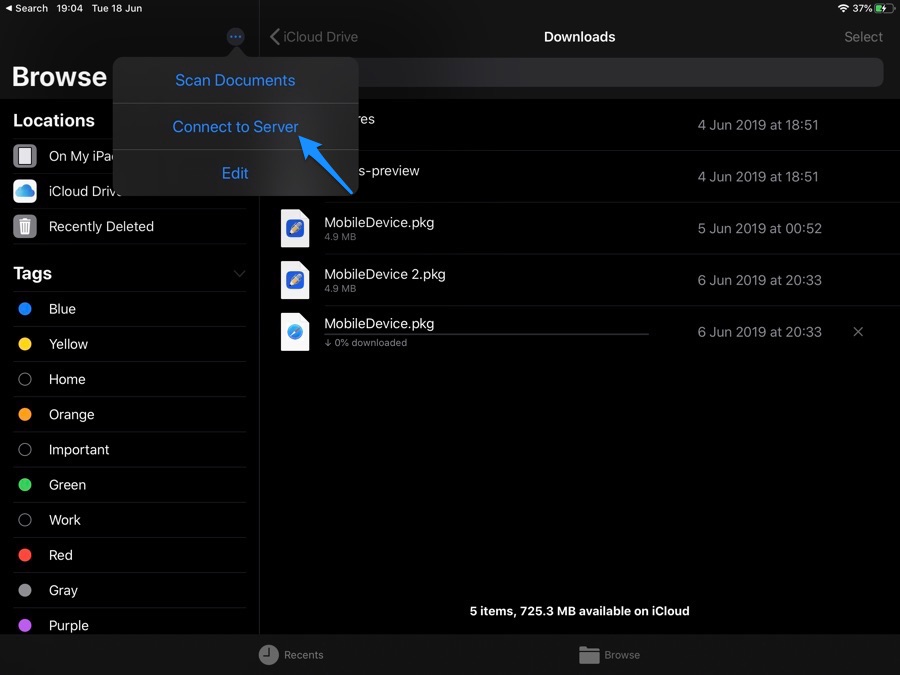Cancel the MobileDevice.pkg download
This screenshot has height=675, width=900.
[858, 332]
